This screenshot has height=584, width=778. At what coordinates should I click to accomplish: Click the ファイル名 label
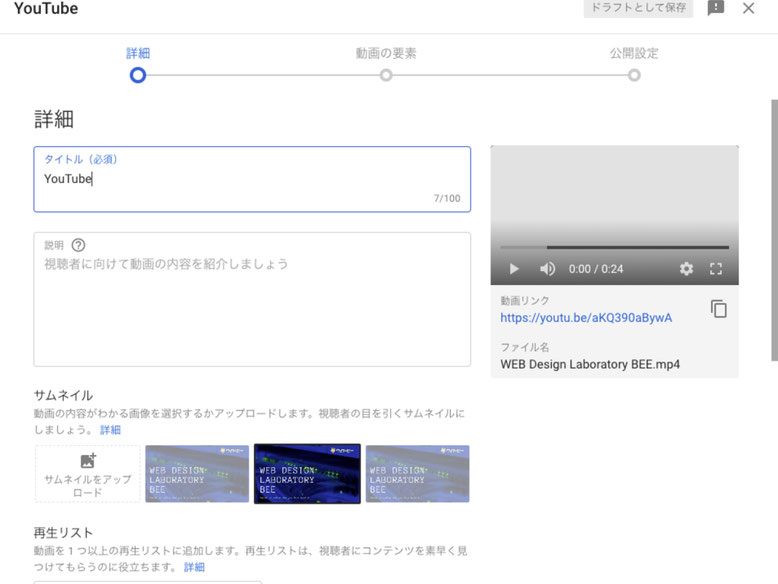(524, 347)
